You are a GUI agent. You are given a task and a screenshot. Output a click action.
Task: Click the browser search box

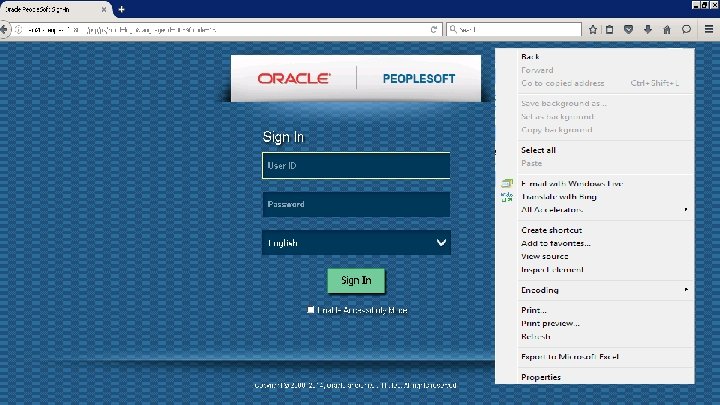[x=514, y=29]
